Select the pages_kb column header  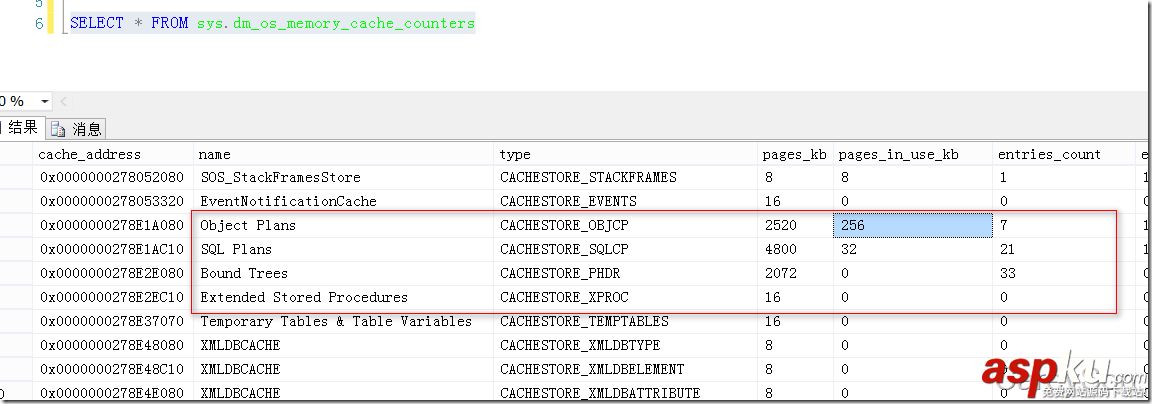tap(794, 154)
